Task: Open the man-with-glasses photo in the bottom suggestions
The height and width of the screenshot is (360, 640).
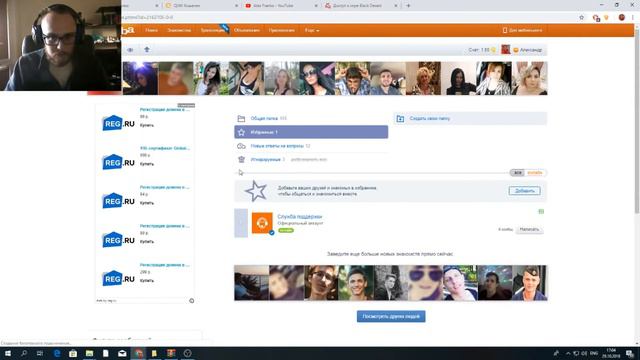Action: [322, 283]
